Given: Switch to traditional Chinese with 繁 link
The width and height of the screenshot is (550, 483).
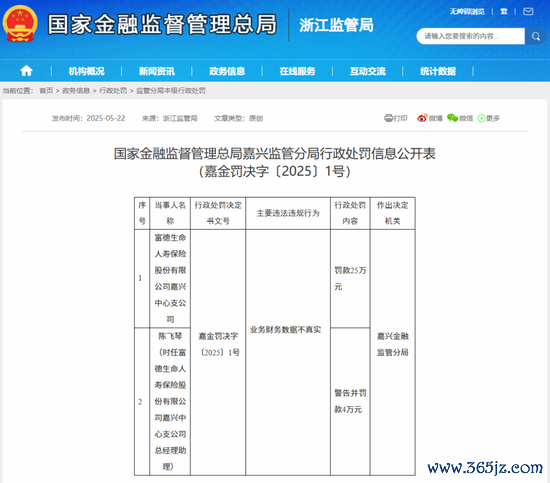Looking at the screenshot, I should [x=504, y=12].
